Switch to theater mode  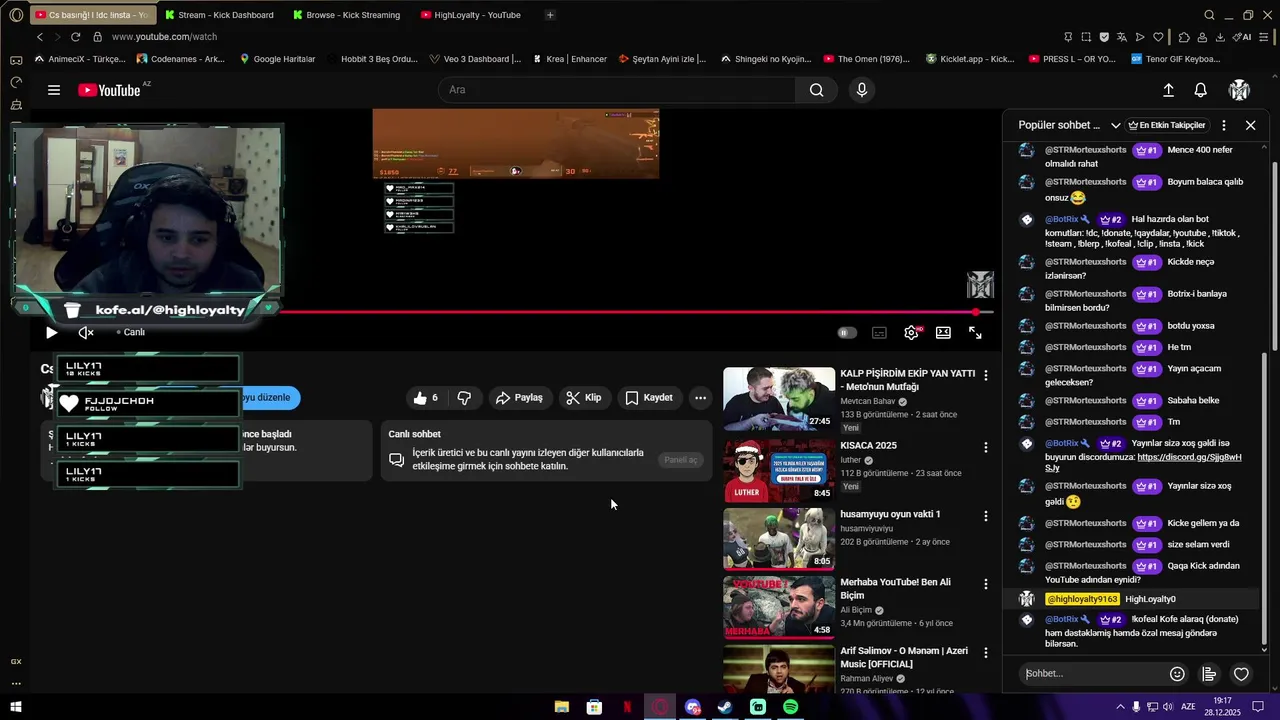click(943, 333)
